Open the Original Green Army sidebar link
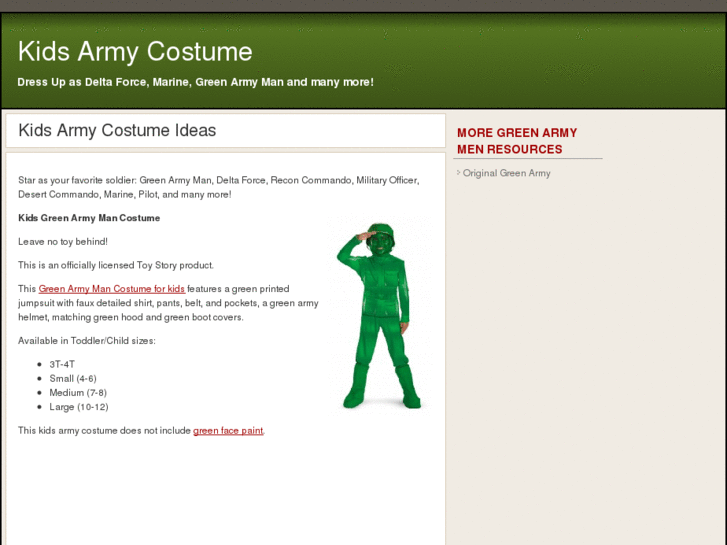 coord(506,173)
